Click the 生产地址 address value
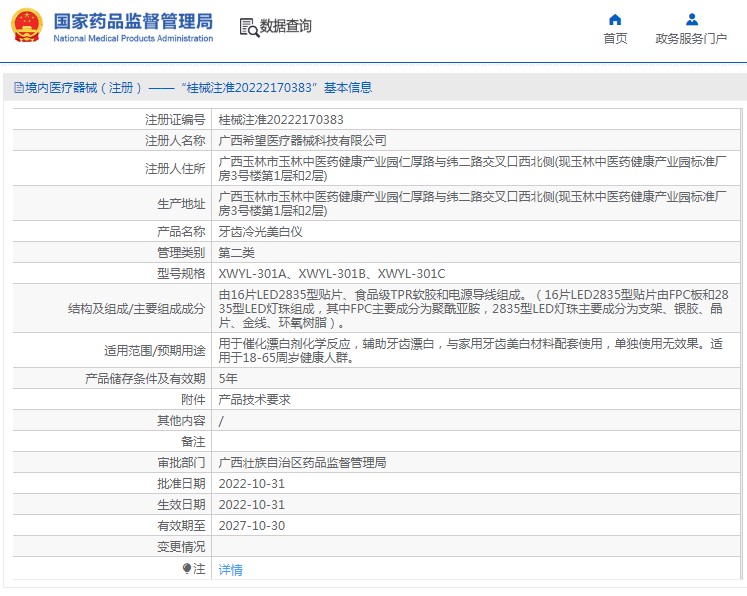The image size is (747, 596). click(472, 203)
